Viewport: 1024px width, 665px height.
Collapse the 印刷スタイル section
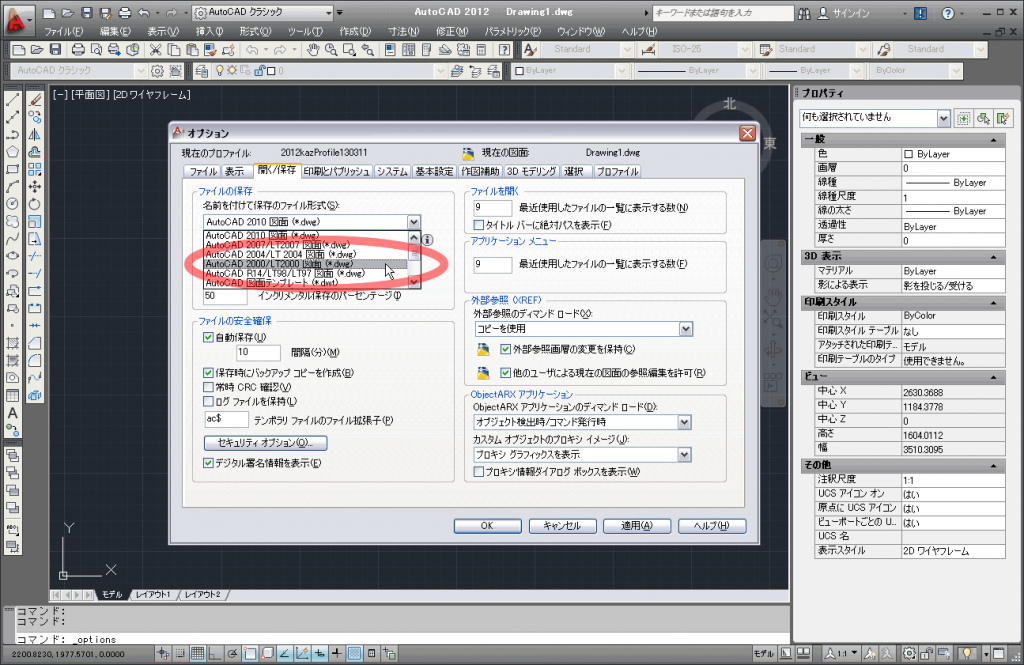(x=993, y=302)
